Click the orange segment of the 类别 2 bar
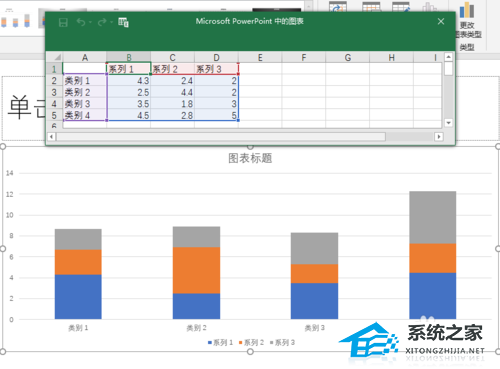The image size is (500, 369). (x=196, y=270)
